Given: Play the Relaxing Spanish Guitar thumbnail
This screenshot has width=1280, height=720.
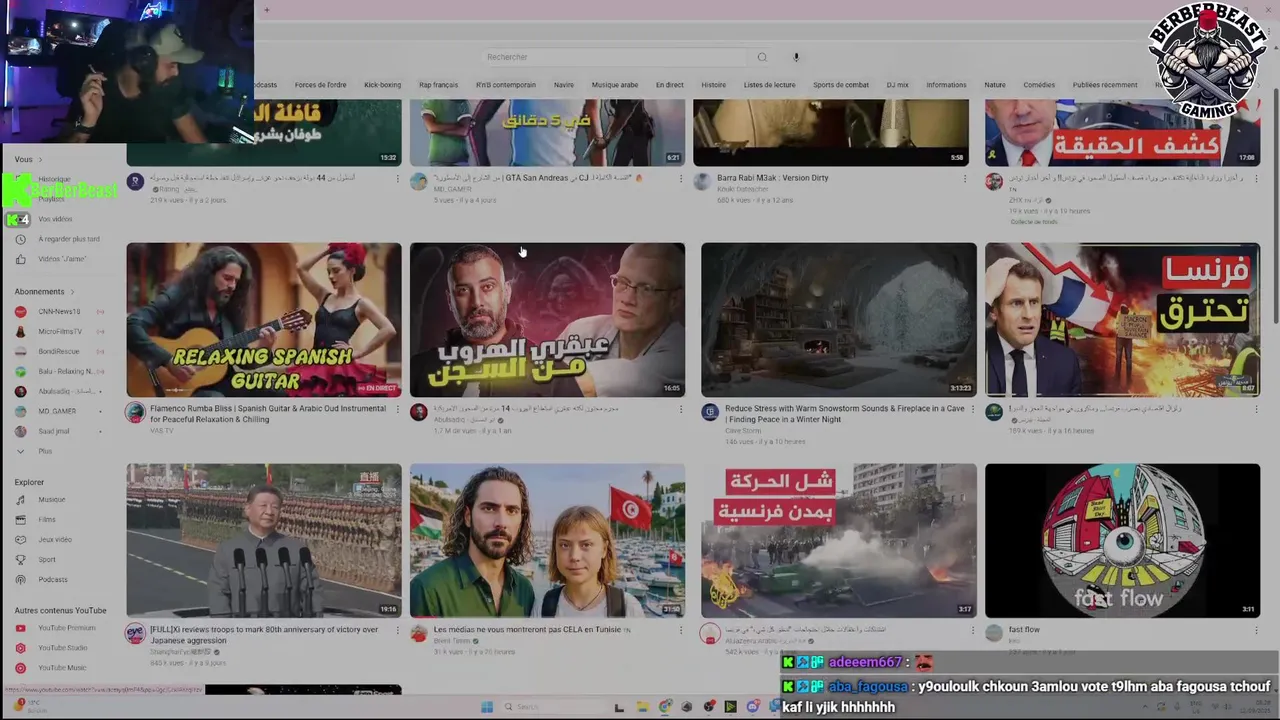Looking at the screenshot, I should pyautogui.click(x=264, y=320).
